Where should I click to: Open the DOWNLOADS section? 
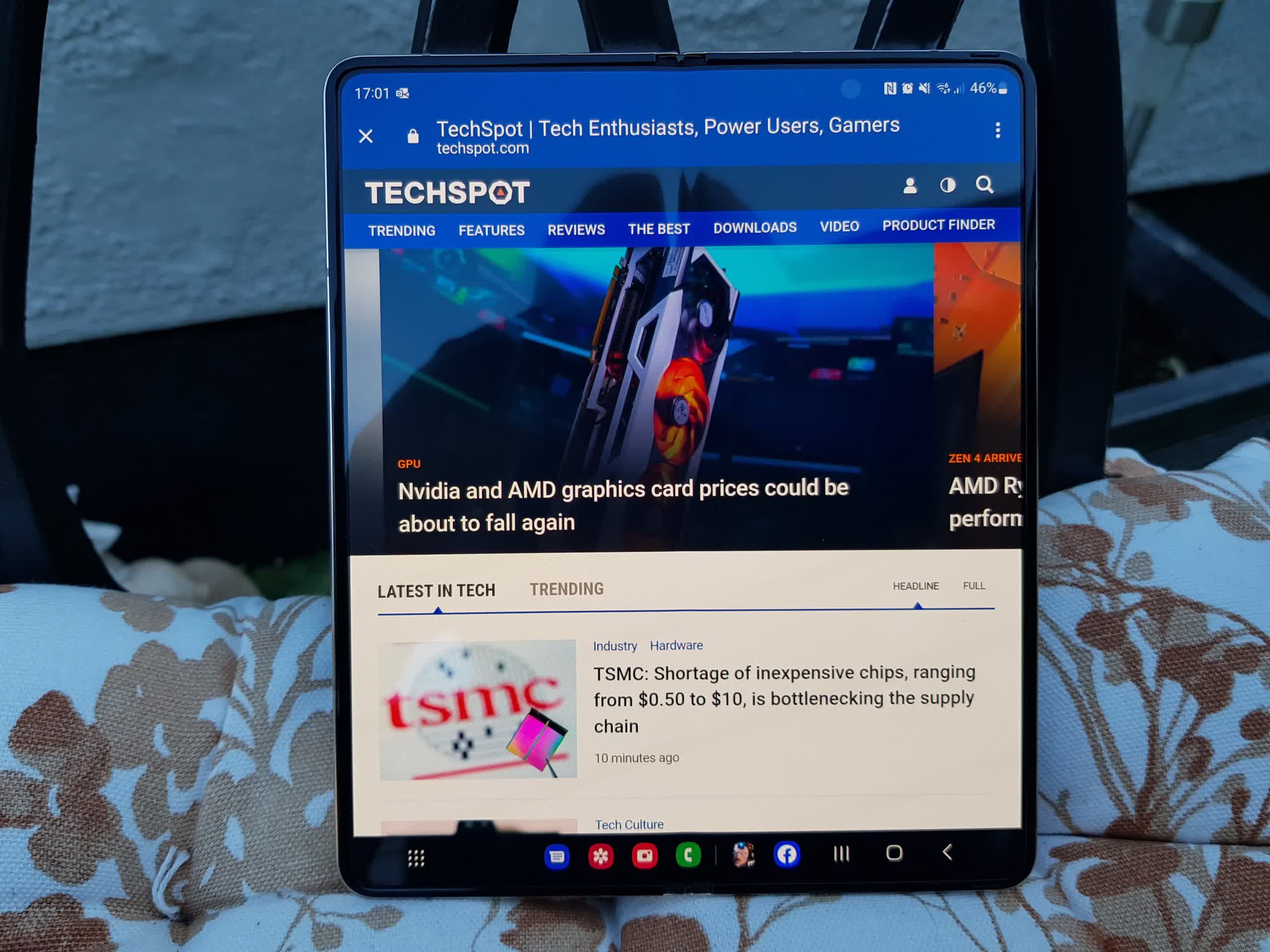pos(755,228)
